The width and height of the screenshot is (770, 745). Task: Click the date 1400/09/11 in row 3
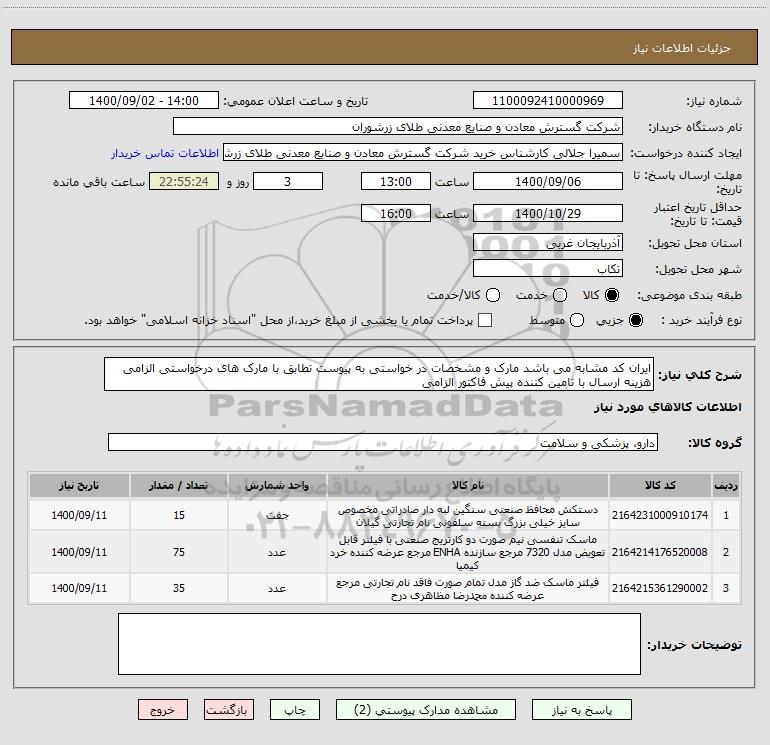pos(79,588)
